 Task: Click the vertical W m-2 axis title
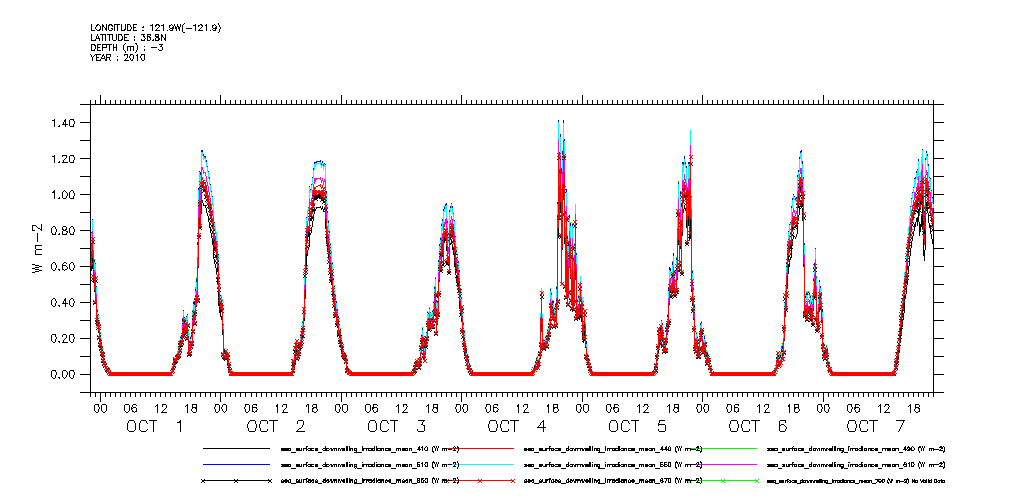point(38,248)
